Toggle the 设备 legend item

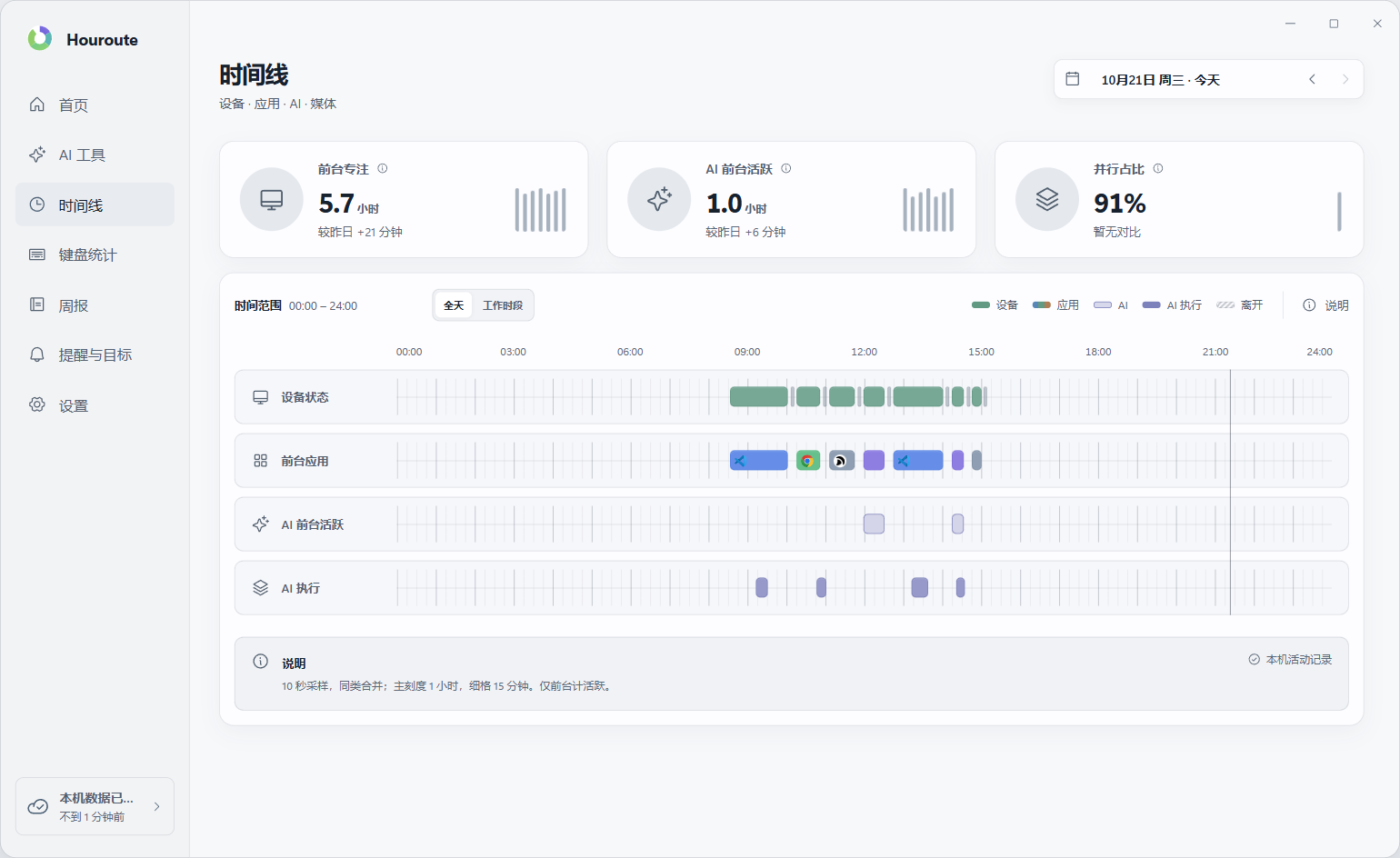pyautogui.click(x=995, y=305)
